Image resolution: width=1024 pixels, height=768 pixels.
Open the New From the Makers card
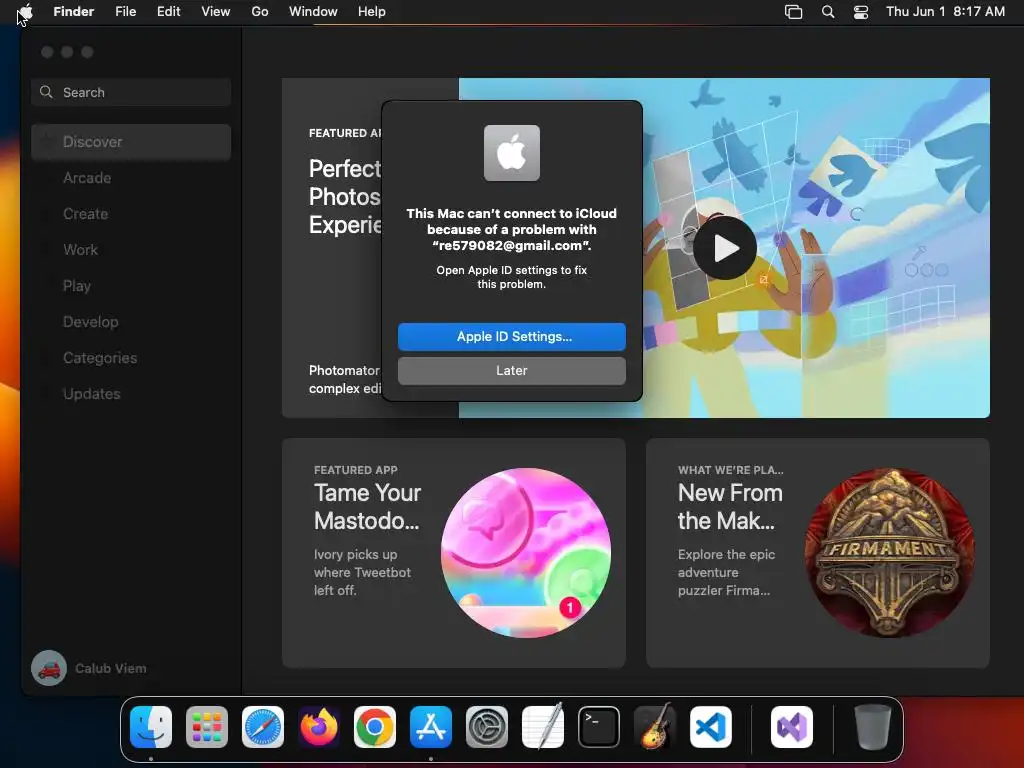tap(818, 552)
